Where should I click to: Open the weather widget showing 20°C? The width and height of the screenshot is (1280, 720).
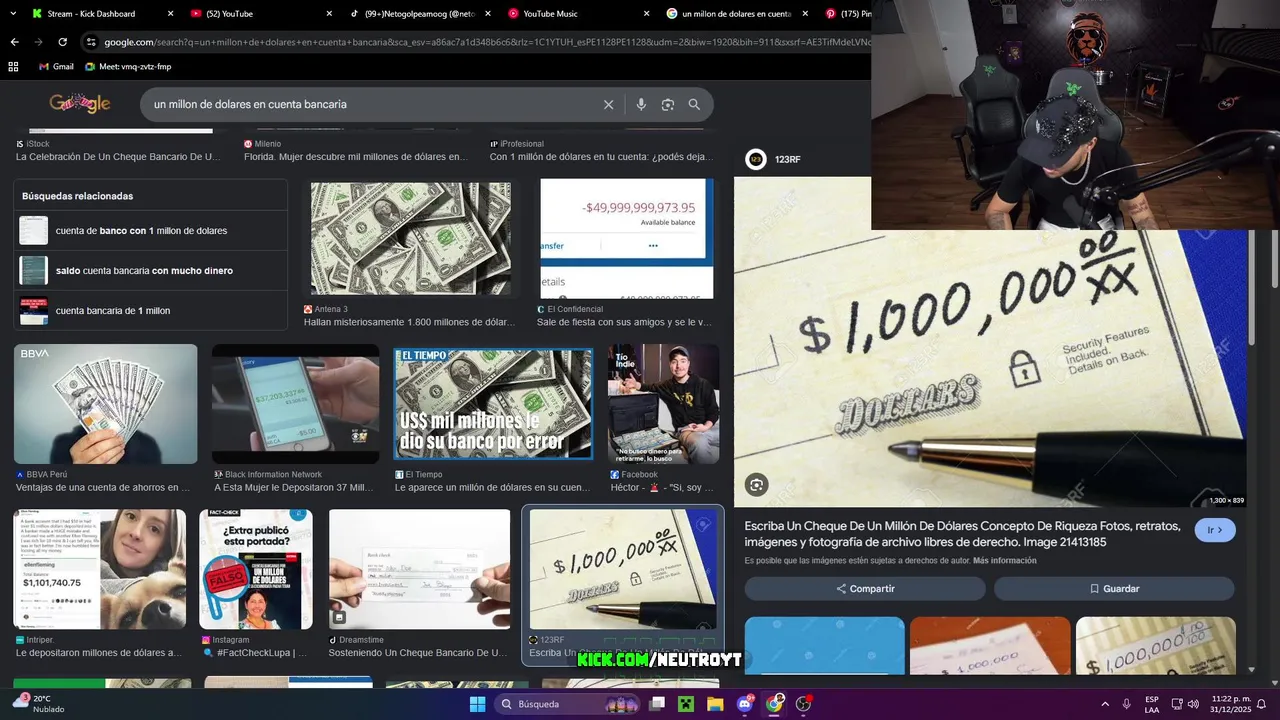(41, 704)
